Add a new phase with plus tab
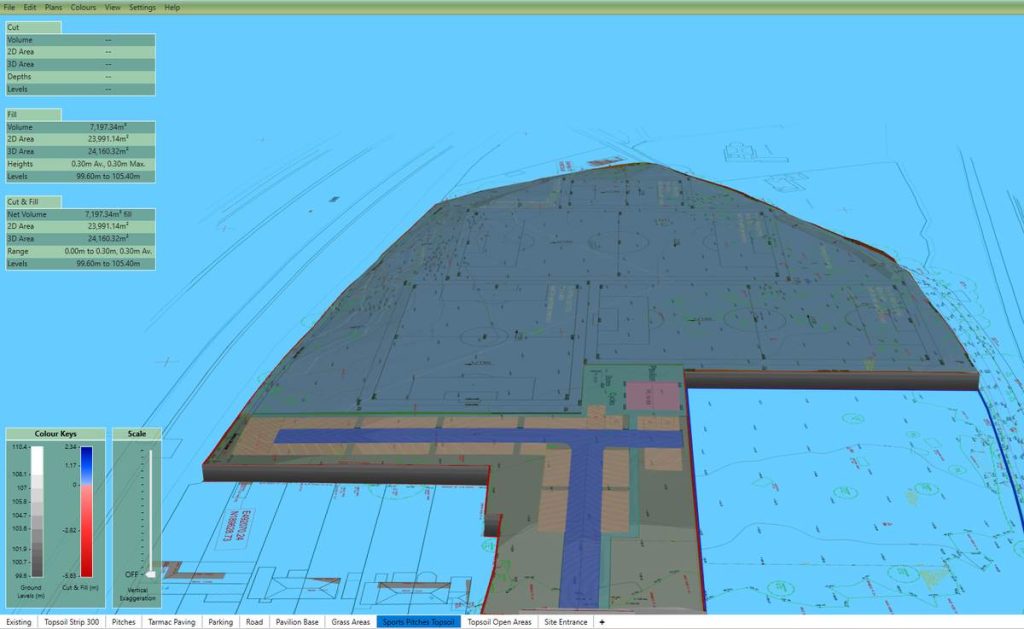1024x629 pixels. coord(602,622)
